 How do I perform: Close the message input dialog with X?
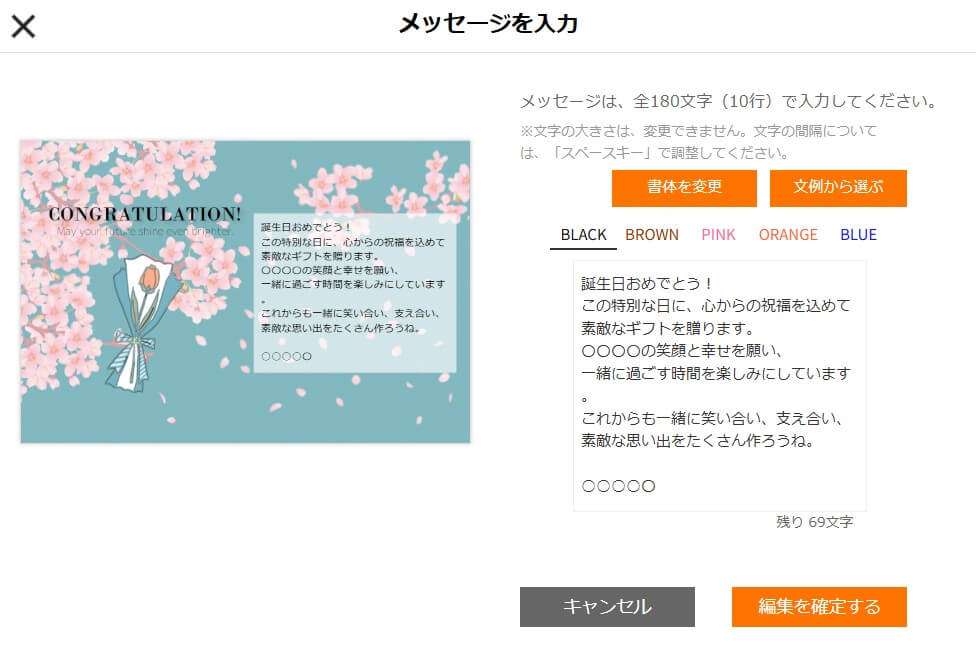point(24,26)
